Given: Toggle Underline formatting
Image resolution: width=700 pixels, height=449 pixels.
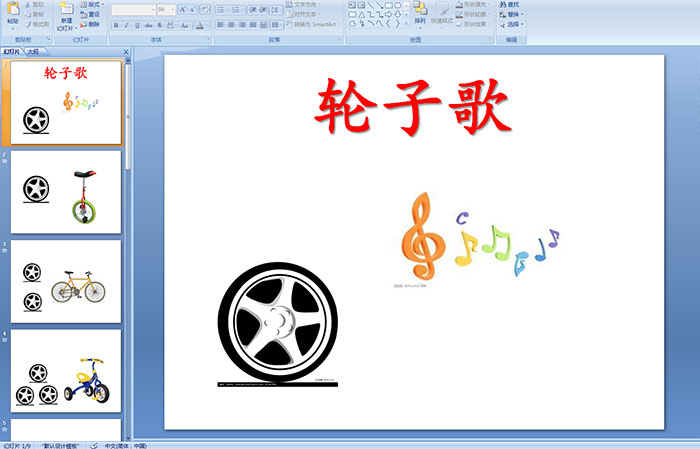Looking at the screenshot, I should [x=137, y=25].
